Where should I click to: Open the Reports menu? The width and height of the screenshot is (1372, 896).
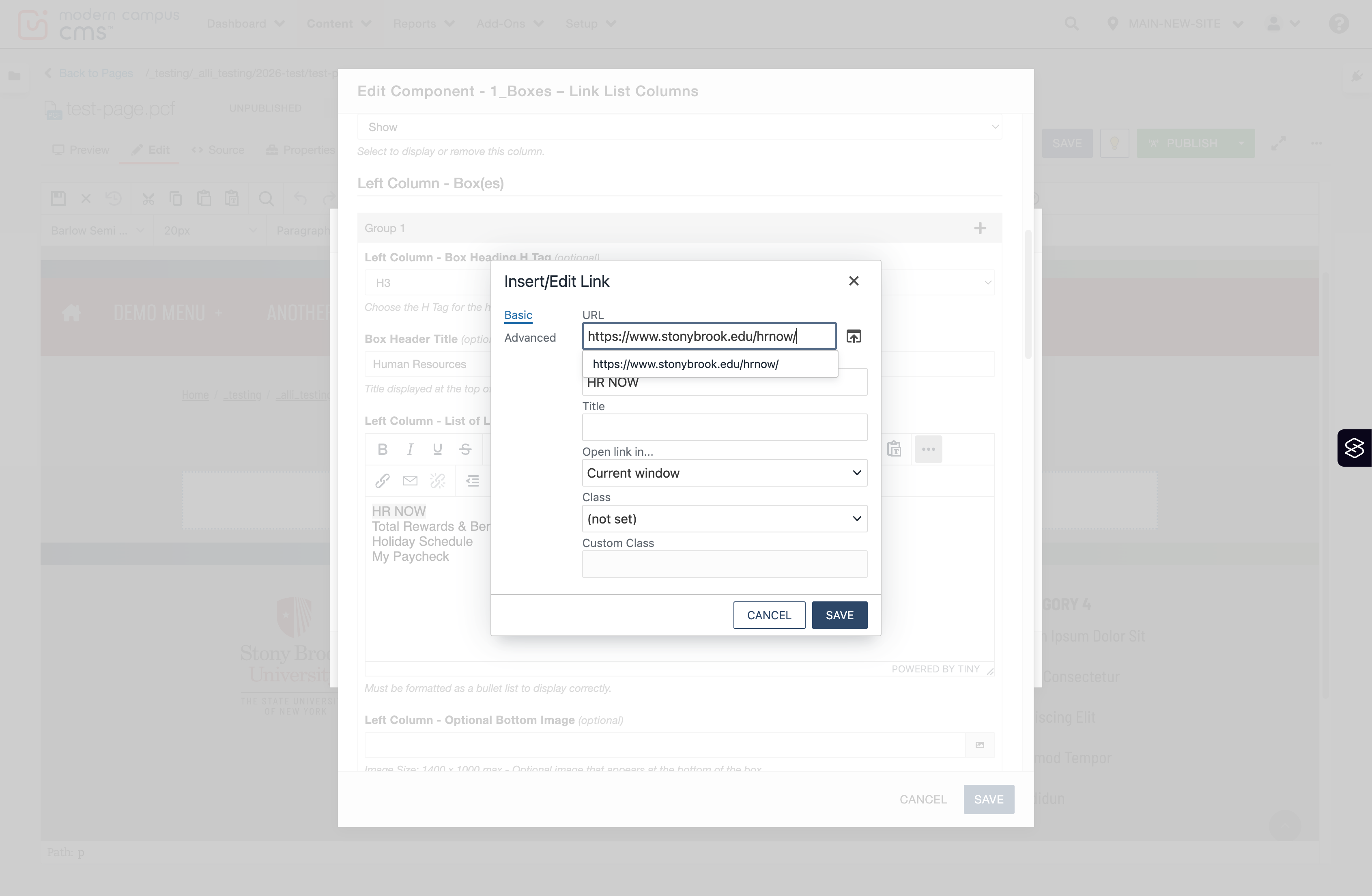tap(424, 24)
